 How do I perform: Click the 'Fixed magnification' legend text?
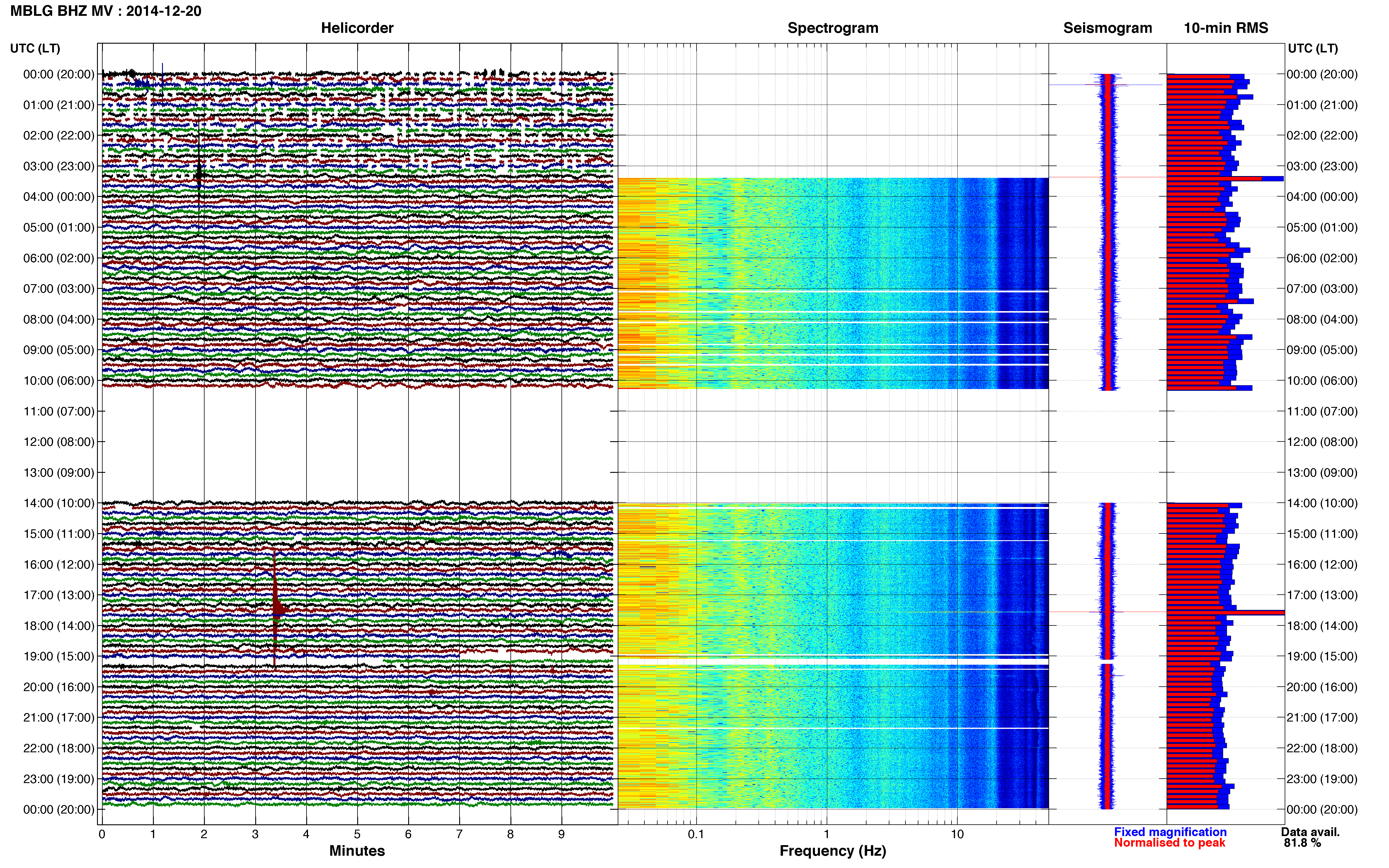1170,832
